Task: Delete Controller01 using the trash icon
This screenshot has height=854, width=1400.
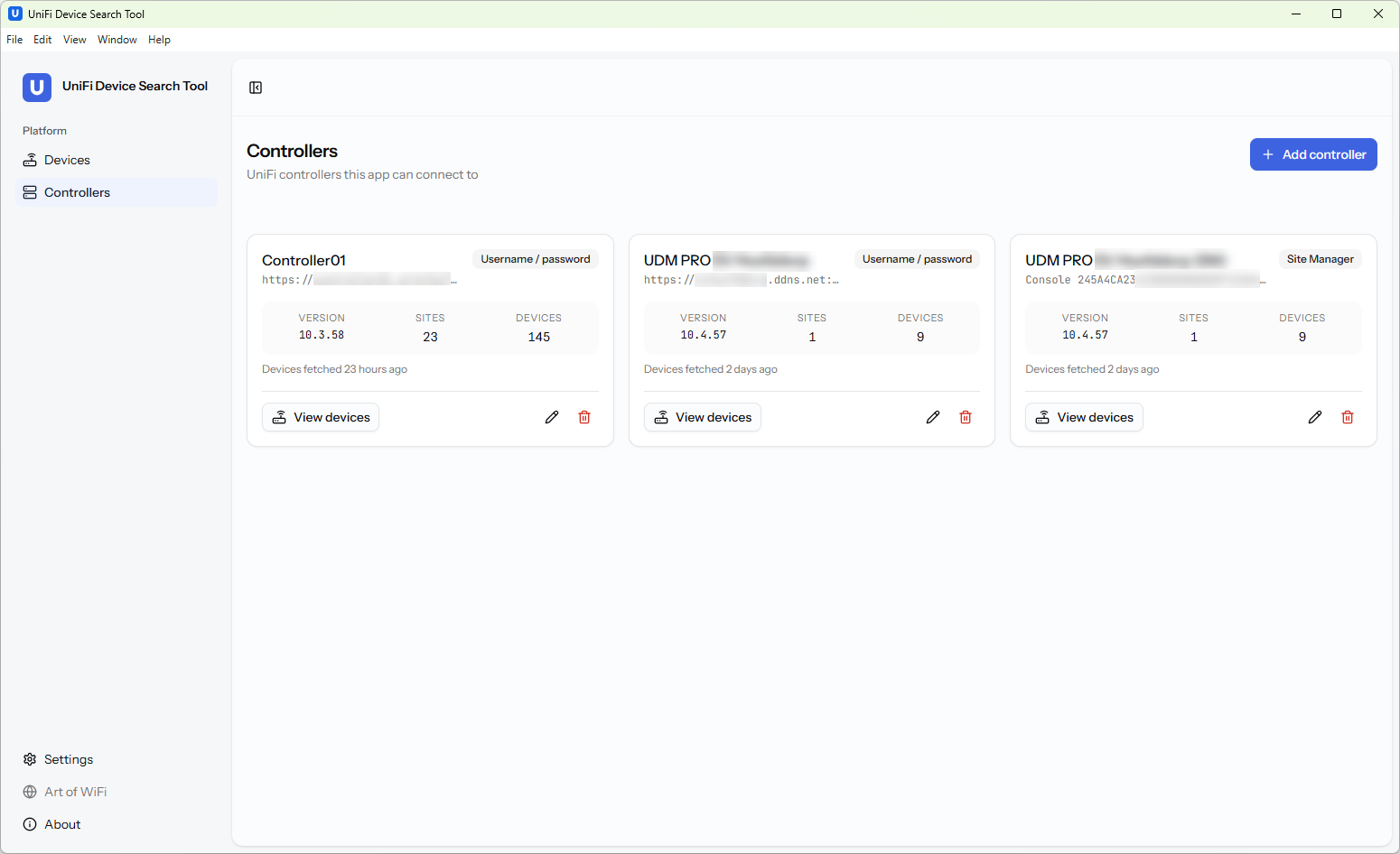Action: (584, 417)
